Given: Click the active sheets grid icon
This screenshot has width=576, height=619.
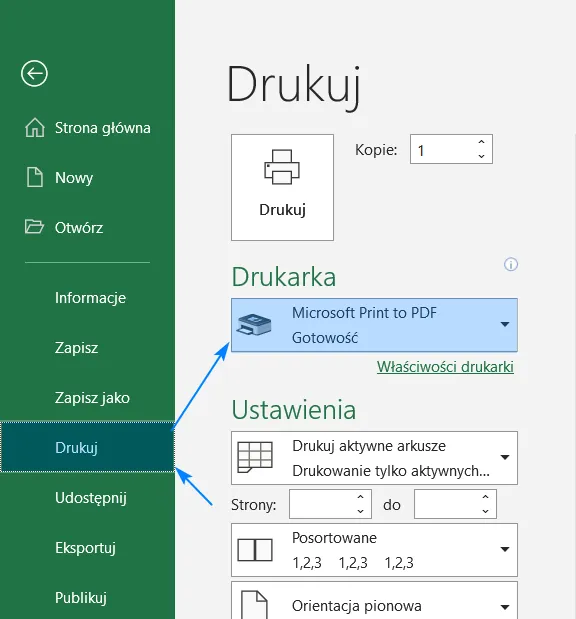Looking at the screenshot, I should click(255, 457).
